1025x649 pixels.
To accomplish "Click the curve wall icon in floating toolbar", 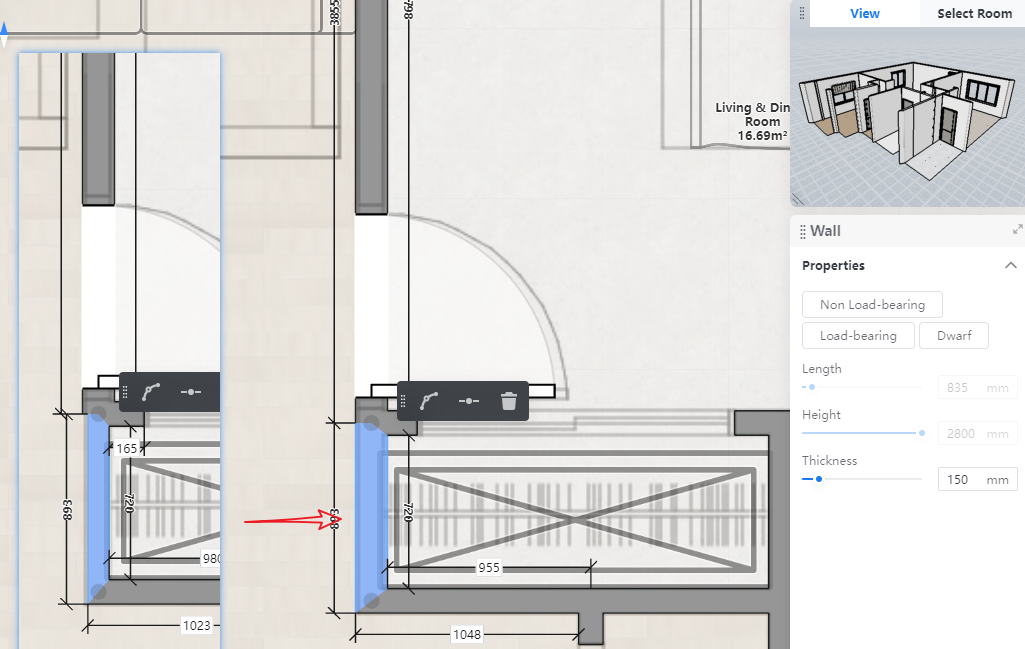I will 430,401.
